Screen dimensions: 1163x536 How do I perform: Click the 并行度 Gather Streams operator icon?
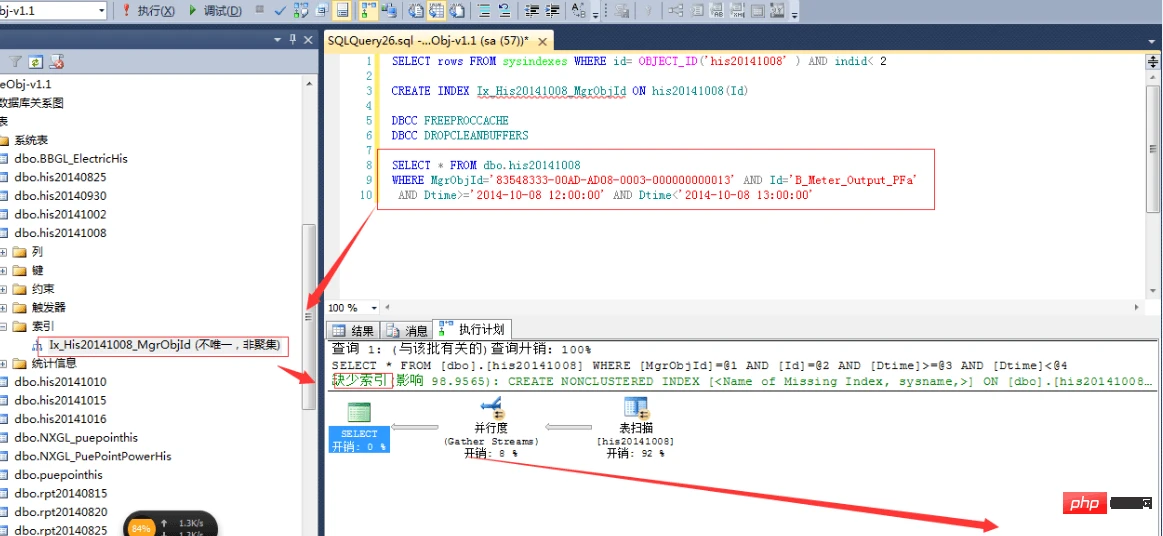[491, 408]
